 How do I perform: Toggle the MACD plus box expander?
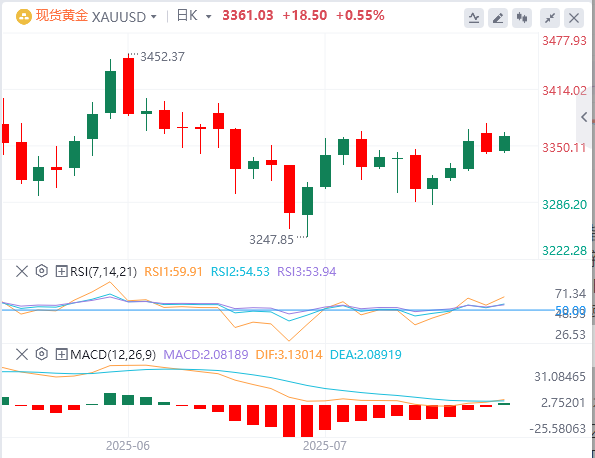pyautogui.click(x=61, y=354)
